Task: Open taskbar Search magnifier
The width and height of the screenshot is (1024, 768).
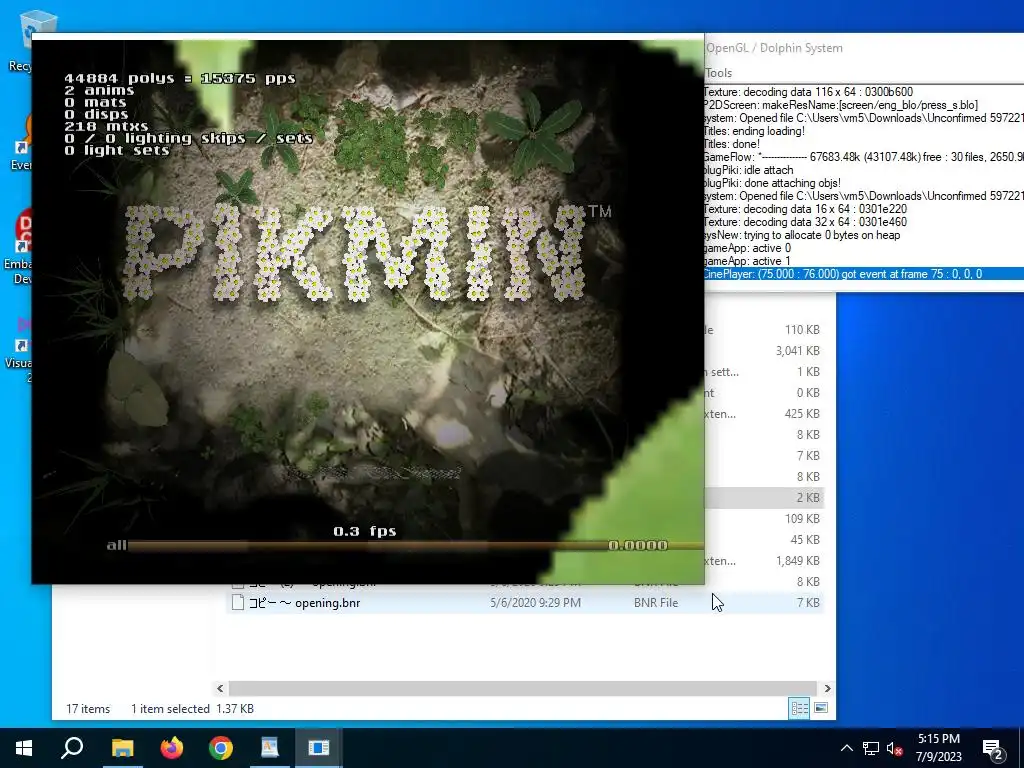Action: pos(72,748)
